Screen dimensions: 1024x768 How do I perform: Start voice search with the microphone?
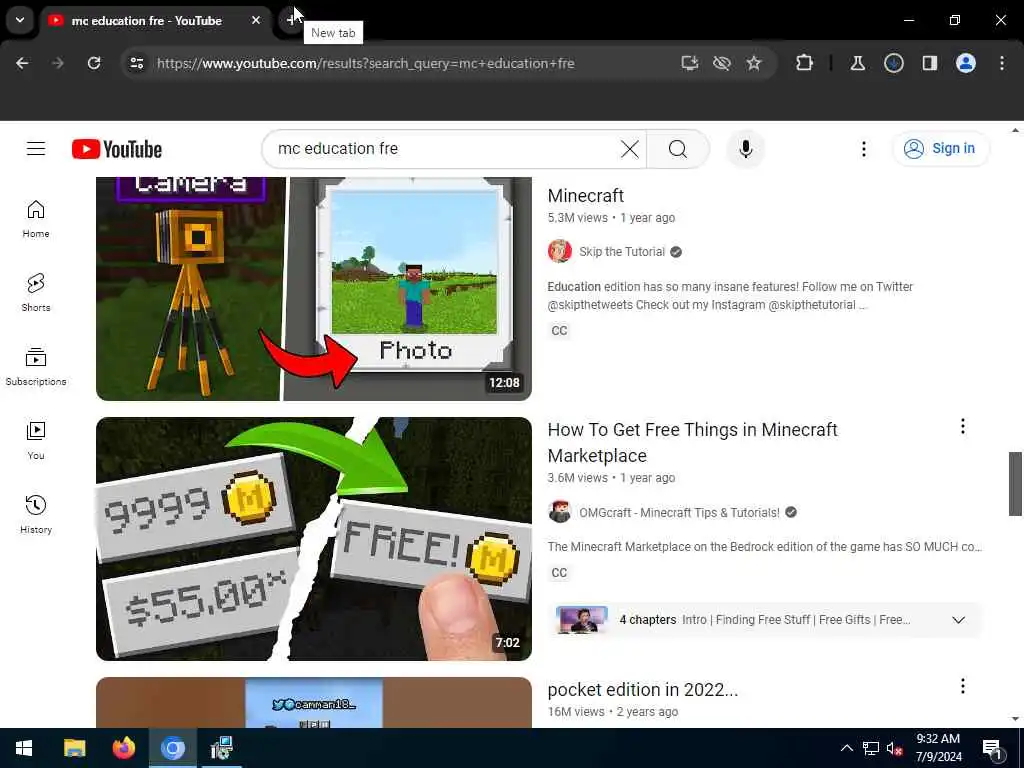pos(746,149)
